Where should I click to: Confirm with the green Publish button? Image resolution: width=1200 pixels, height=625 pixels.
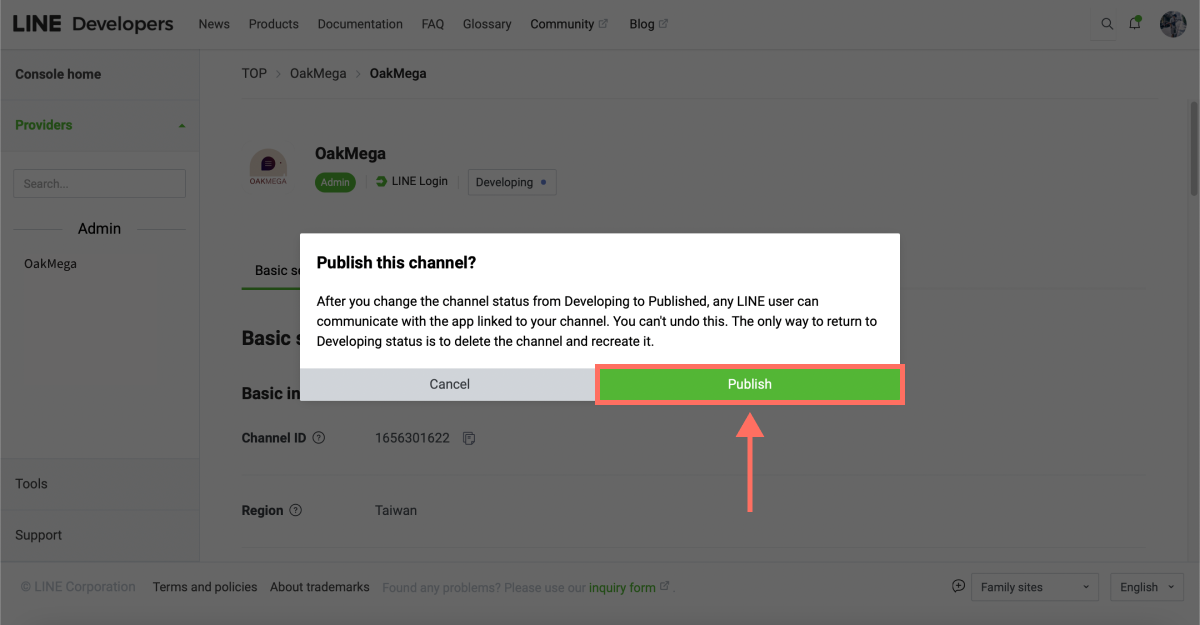pyautogui.click(x=750, y=384)
